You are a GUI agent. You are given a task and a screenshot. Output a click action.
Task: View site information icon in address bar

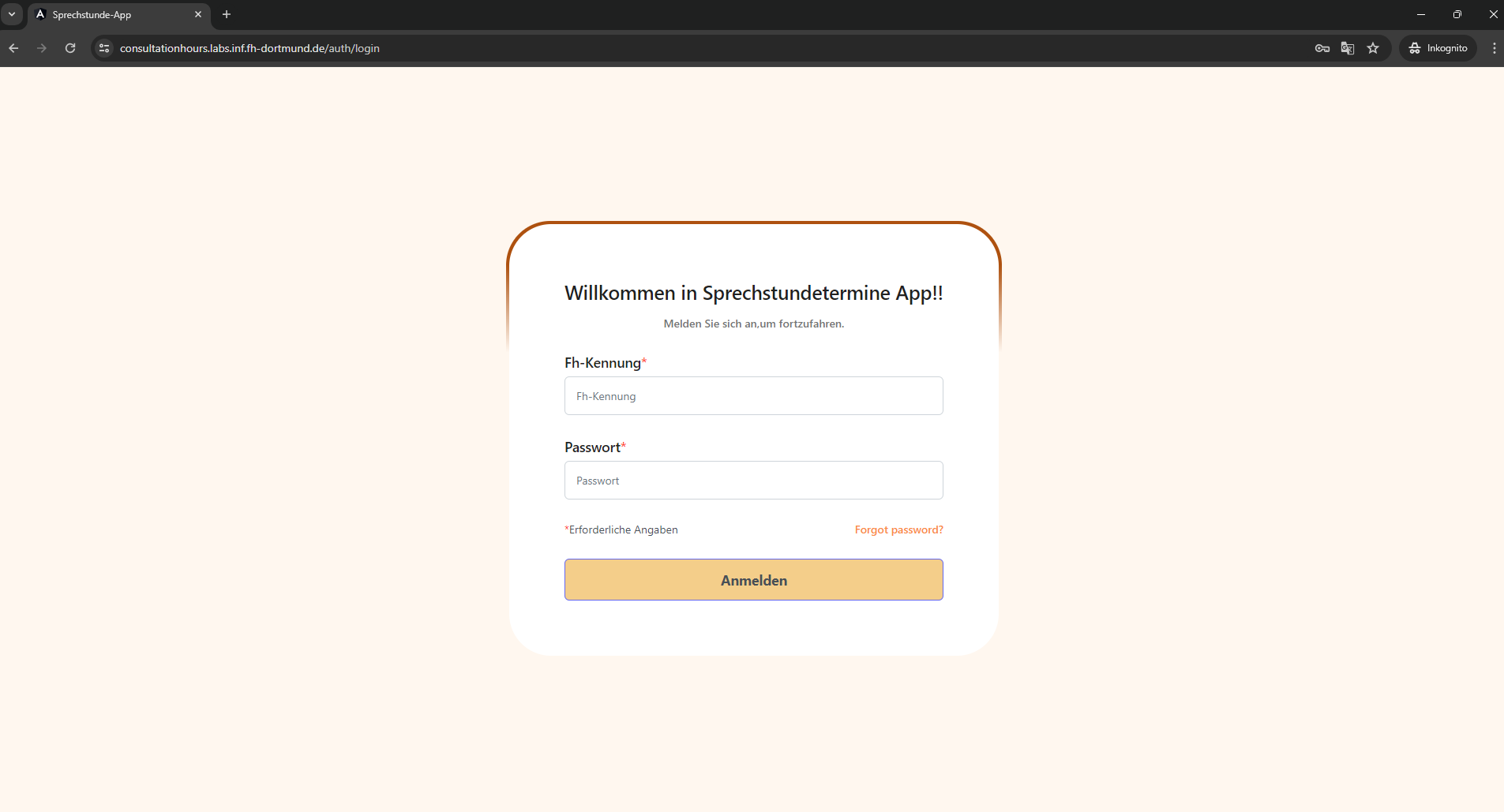[104, 48]
